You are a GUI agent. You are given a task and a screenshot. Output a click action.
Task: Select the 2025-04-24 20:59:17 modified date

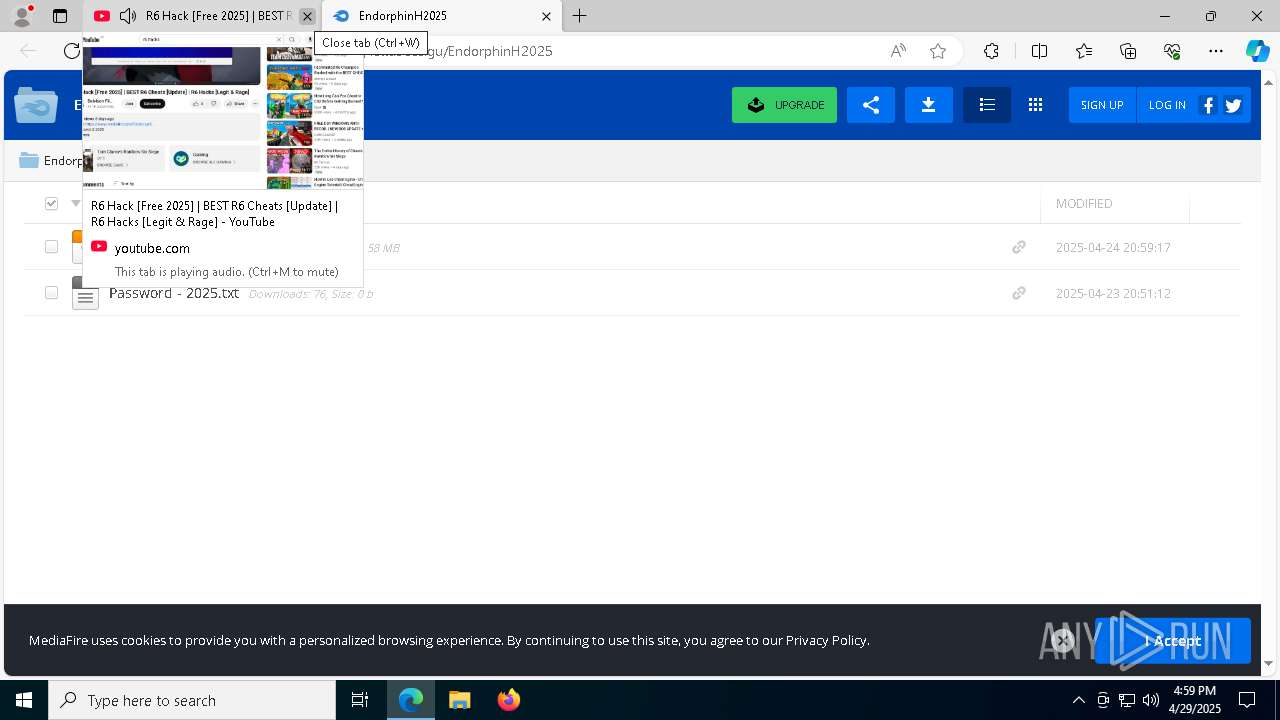(1113, 247)
